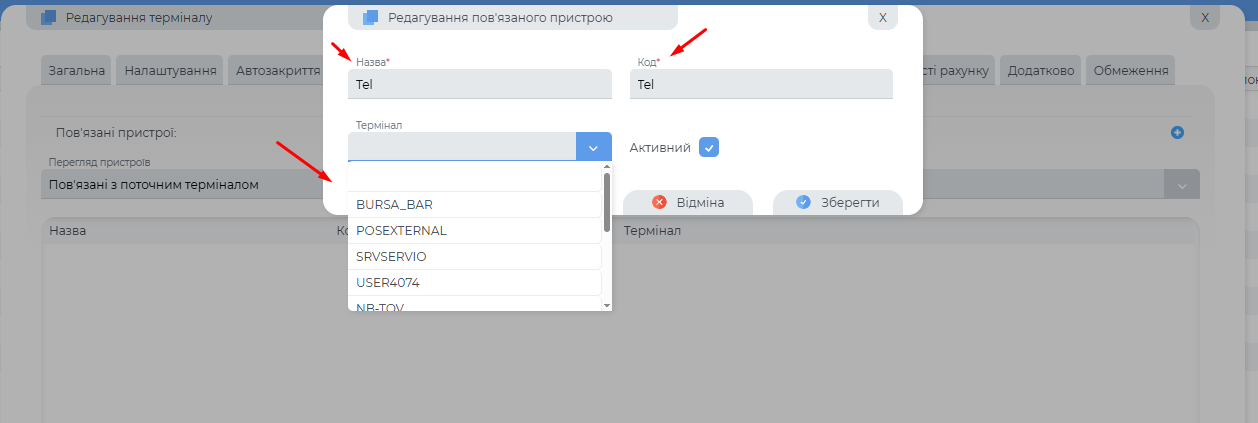Click the blue checkmark icon on Зберегти
The image size is (1258, 423).
[x=803, y=202]
